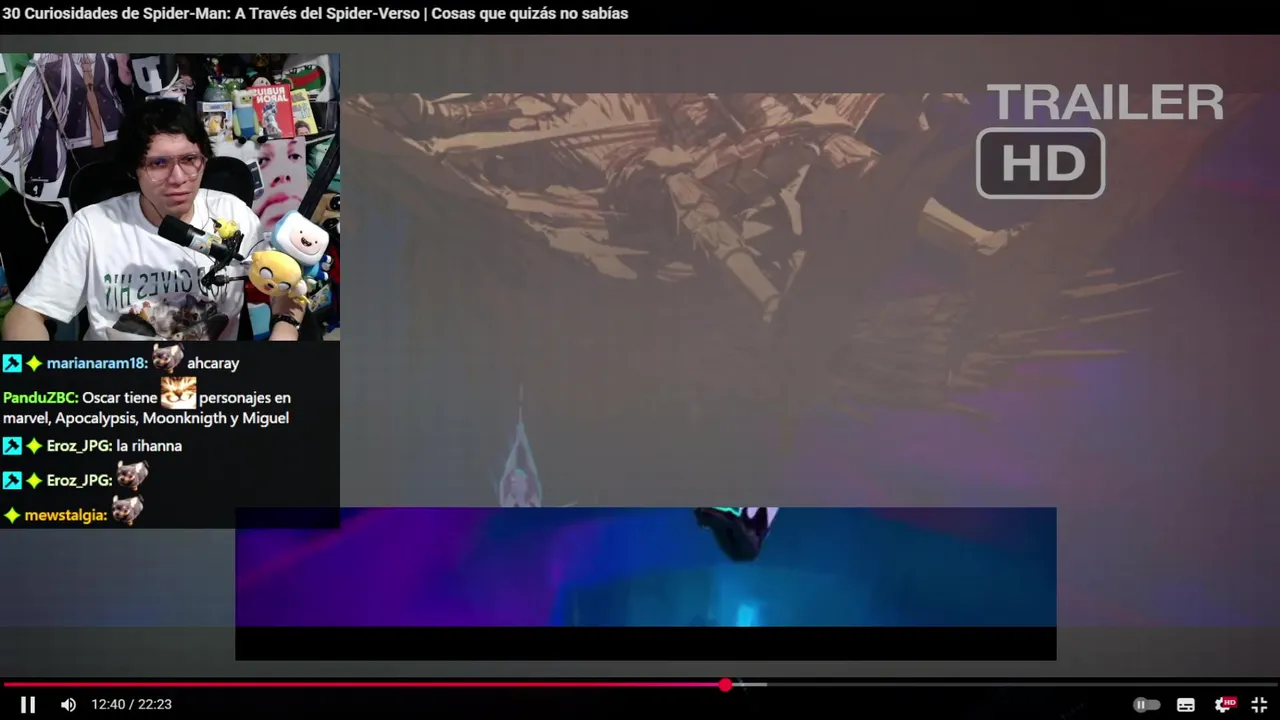Toggle the autoplay switch

pyautogui.click(x=1146, y=705)
